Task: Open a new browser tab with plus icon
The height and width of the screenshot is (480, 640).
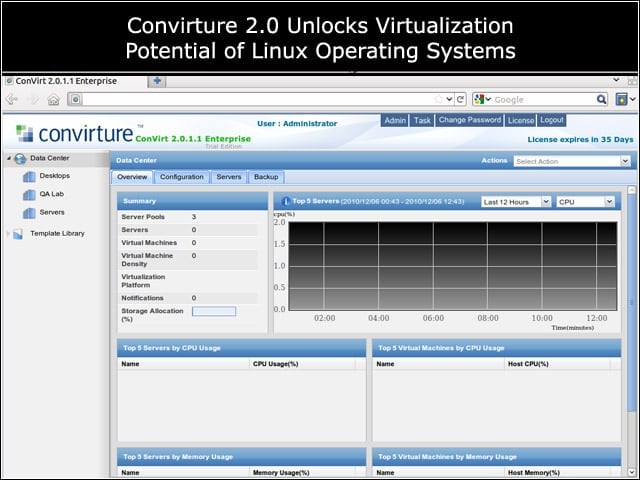Action: [157, 81]
